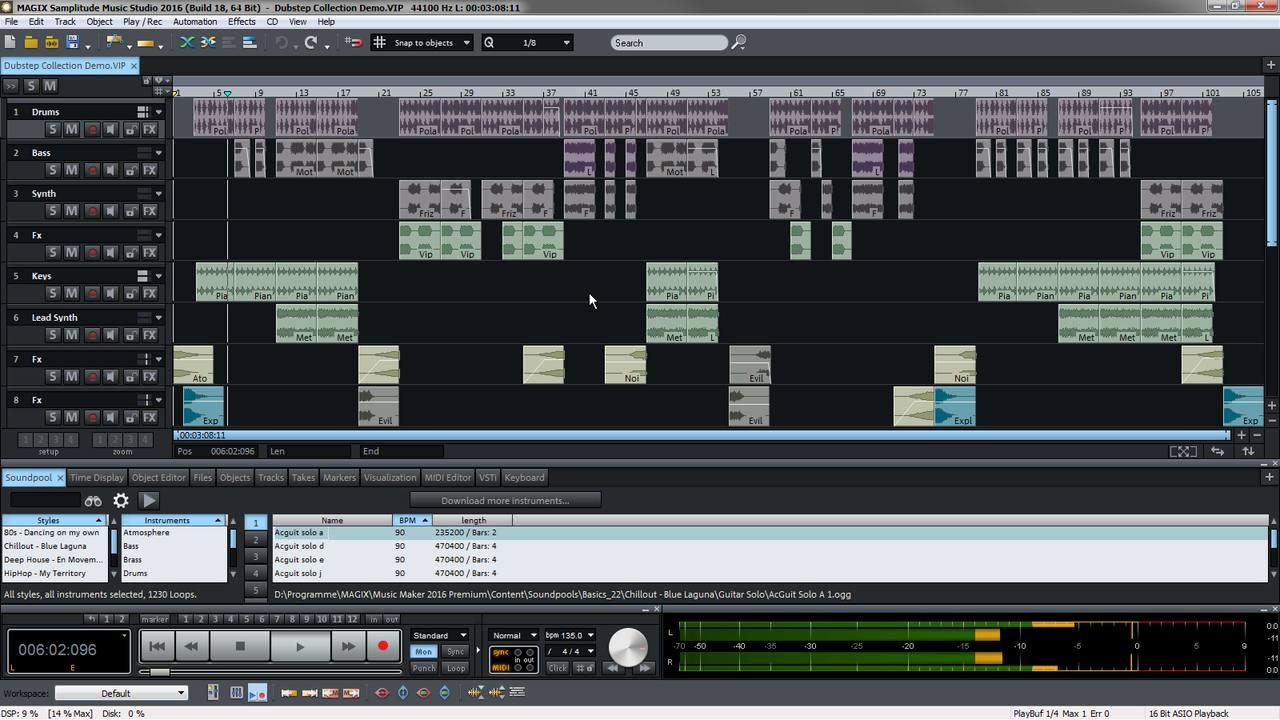Switch to the MIDI Editor tab

(x=447, y=477)
